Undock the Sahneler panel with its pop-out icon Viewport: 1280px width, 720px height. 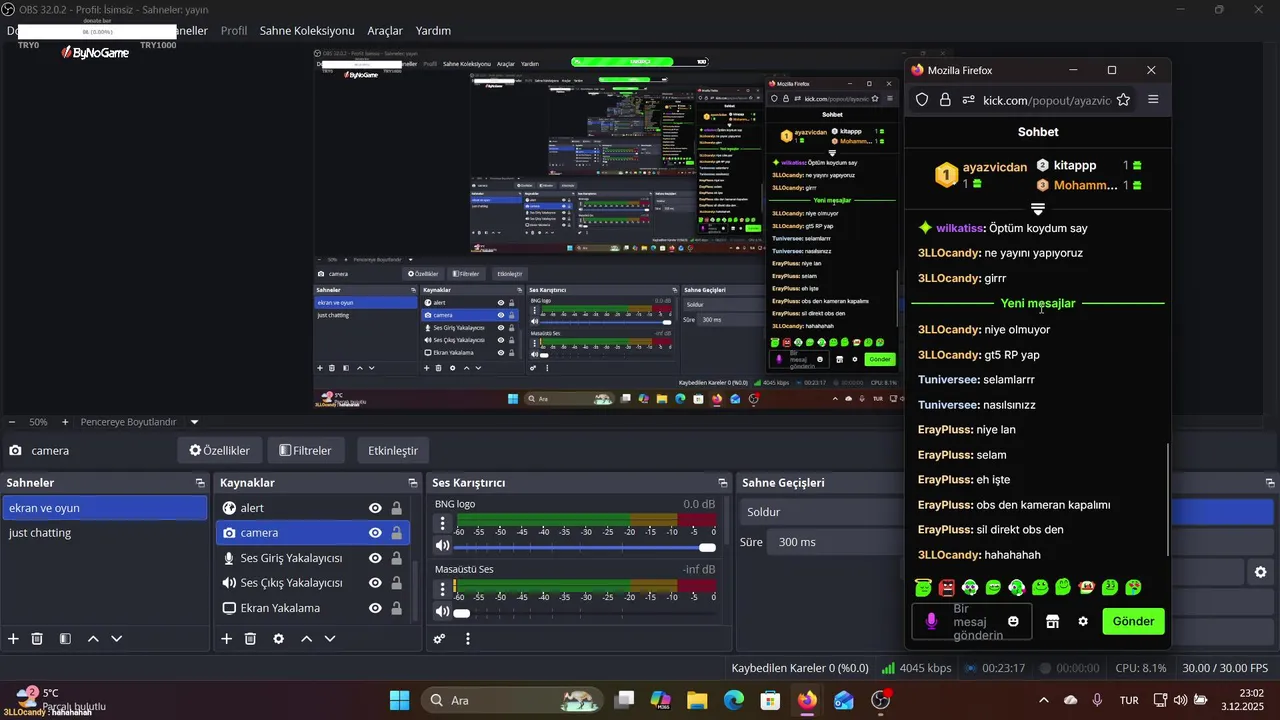coord(200,483)
